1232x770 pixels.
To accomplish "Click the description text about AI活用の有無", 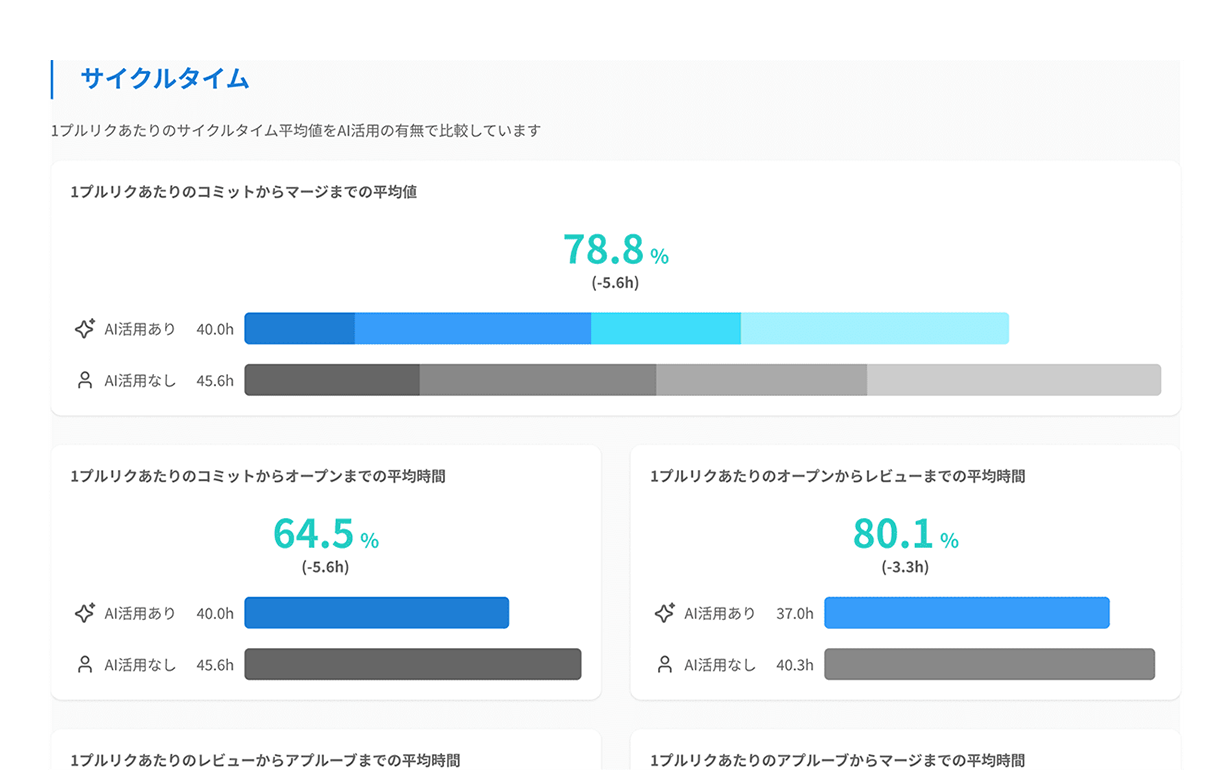I will pos(296,131).
